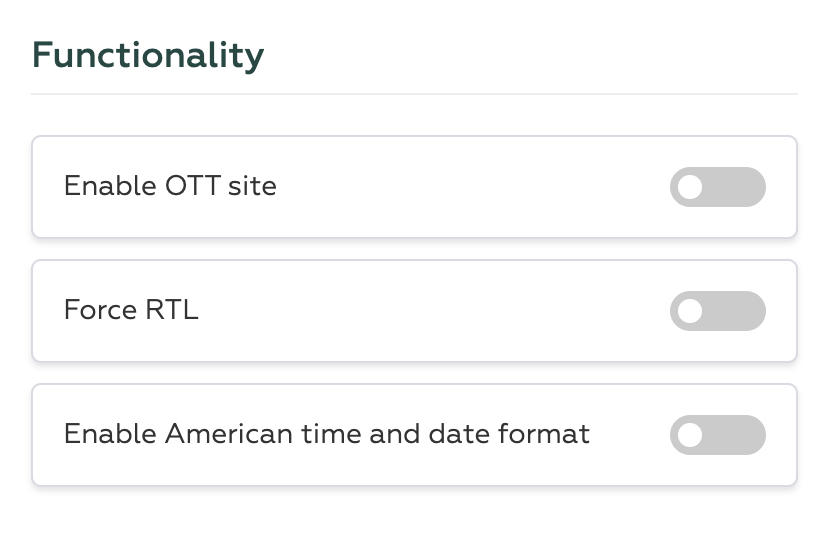Click the grey track of the Force RTL switch
This screenshot has width=830, height=536.
pos(740,311)
